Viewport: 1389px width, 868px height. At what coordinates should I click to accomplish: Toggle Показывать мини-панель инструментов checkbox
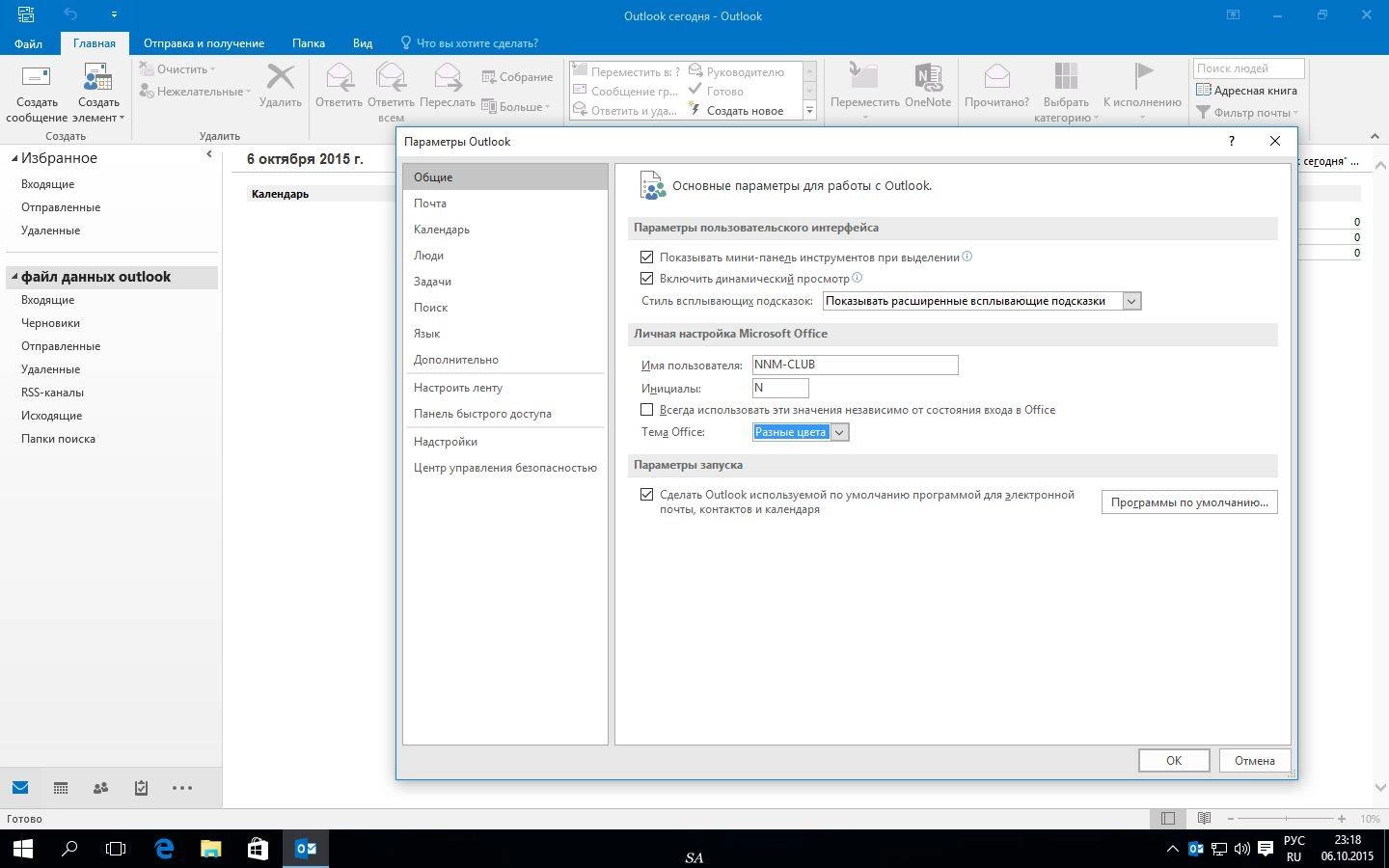click(x=646, y=257)
